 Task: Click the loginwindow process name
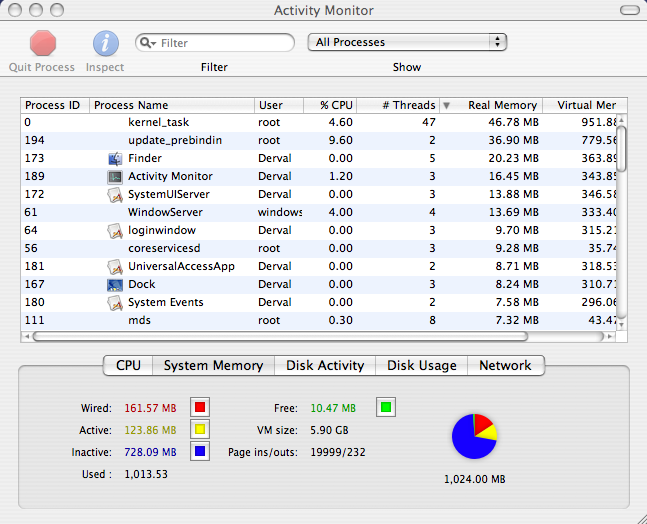pos(162,231)
